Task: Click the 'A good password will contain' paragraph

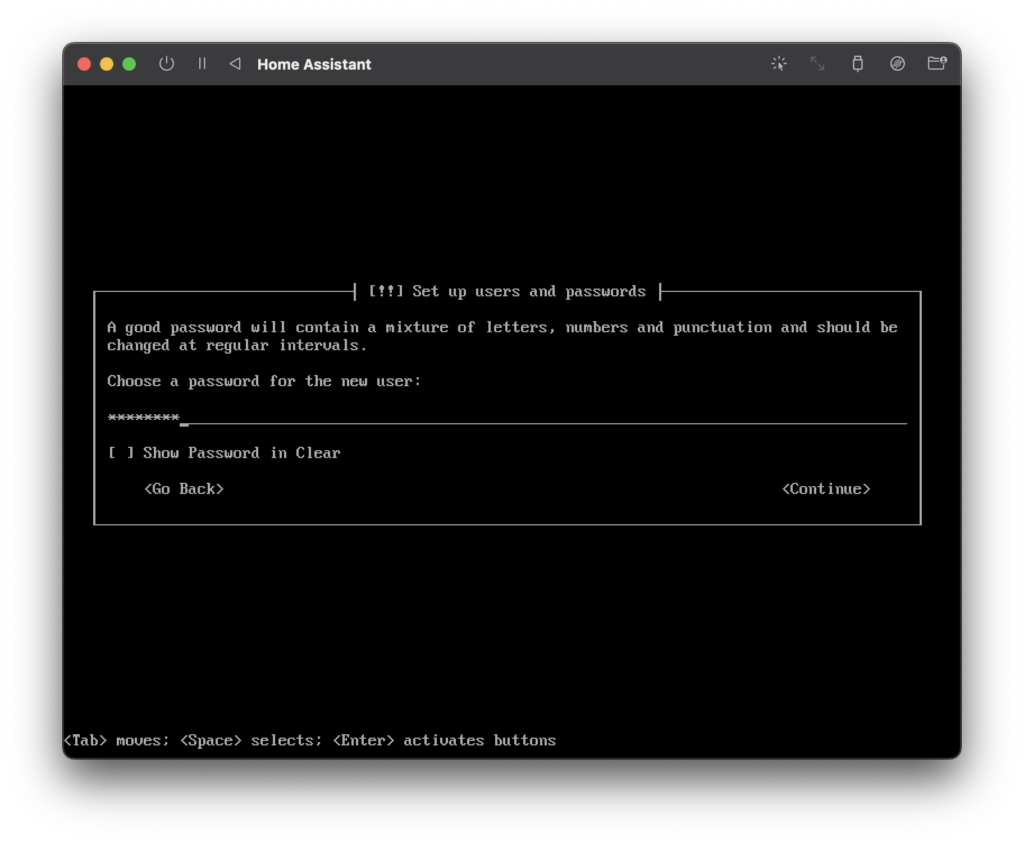Action: click(502, 336)
